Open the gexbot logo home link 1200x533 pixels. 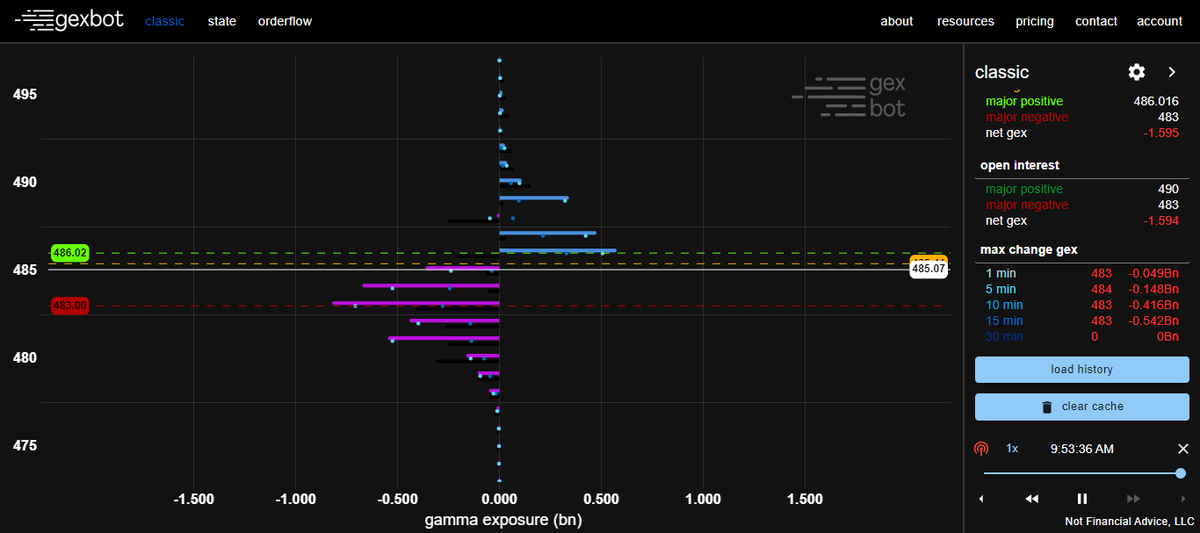click(69, 20)
